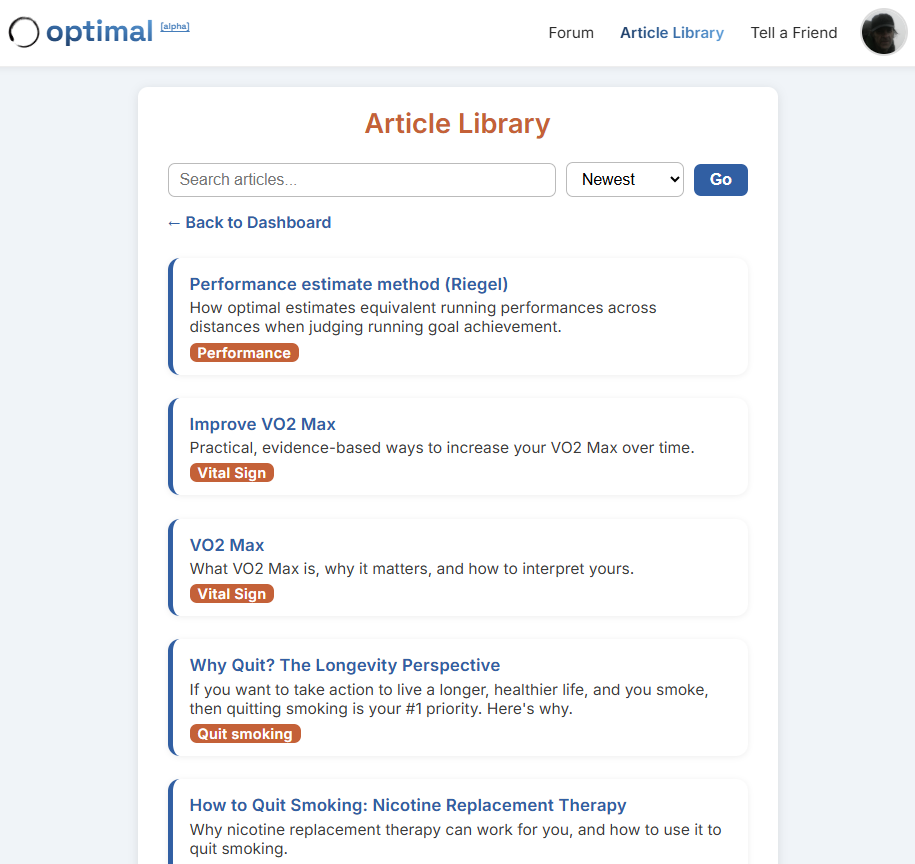The image size is (915, 864).
Task: Select the Performance tag badge
Action: [x=244, y=352]
